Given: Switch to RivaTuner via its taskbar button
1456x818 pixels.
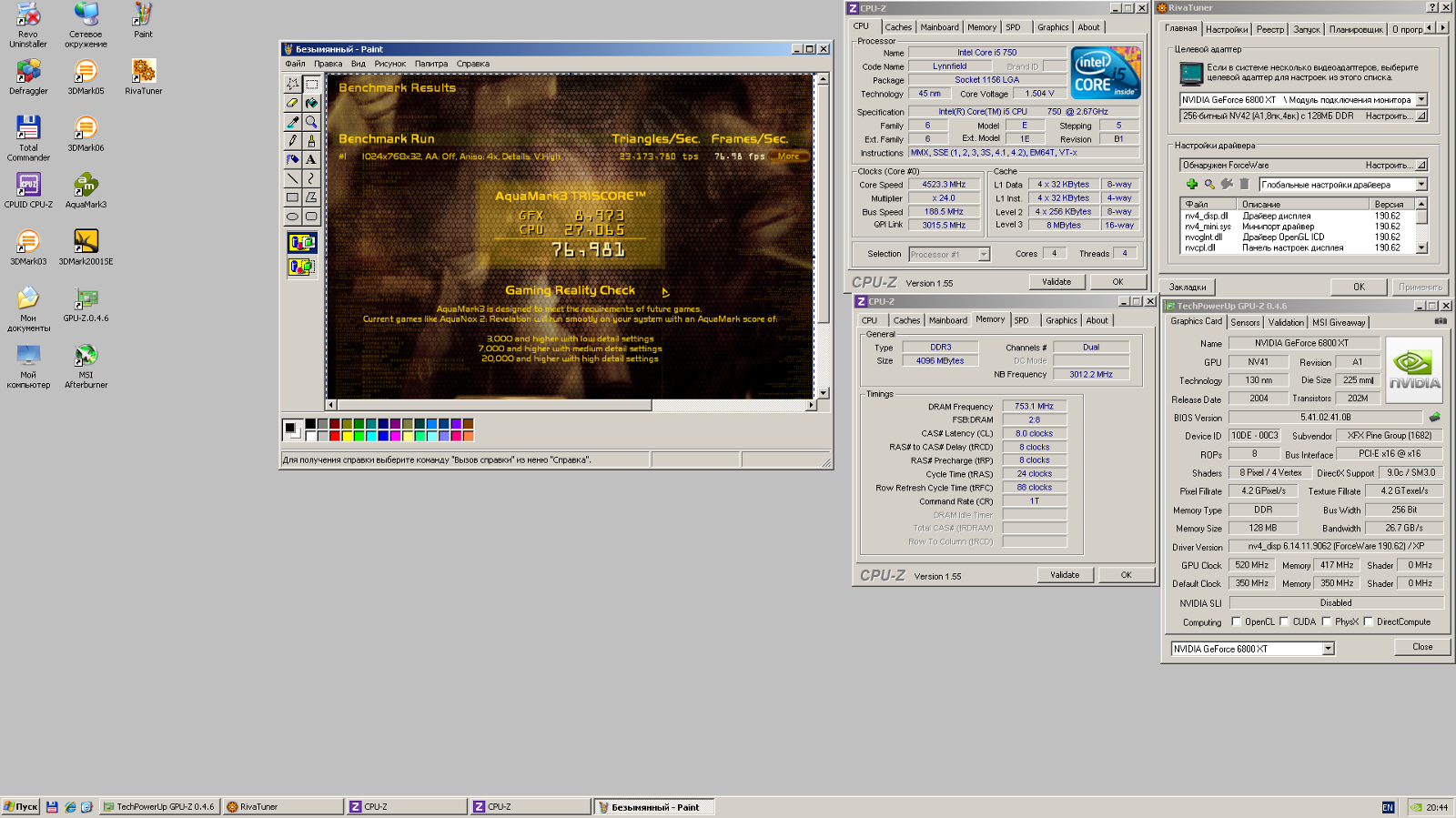Looking at the screenshot, I should [x=282, y=806].
